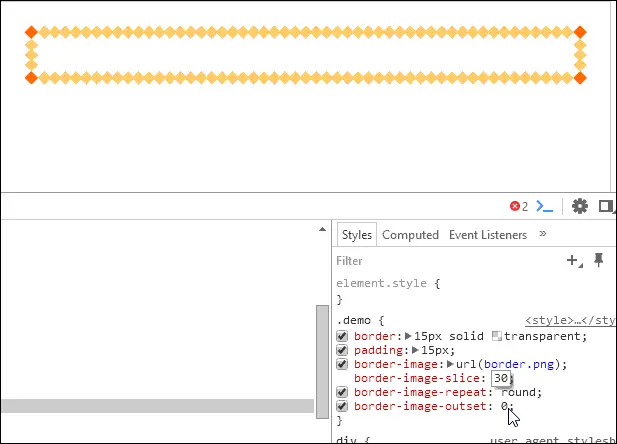
Task: Disable the border-image-repeat checkbox
Action: pos(342,392)
